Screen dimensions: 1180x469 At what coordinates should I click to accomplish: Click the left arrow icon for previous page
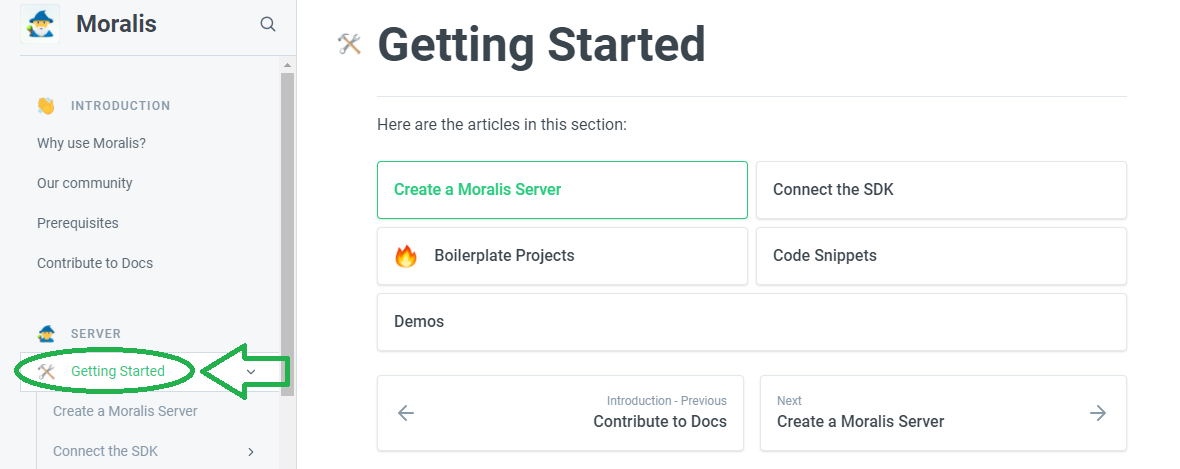(406, 413)
